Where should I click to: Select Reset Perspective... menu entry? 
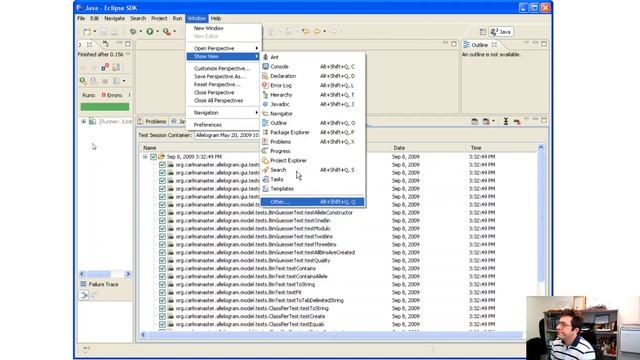pyautogui.click(x=223, y=84)
